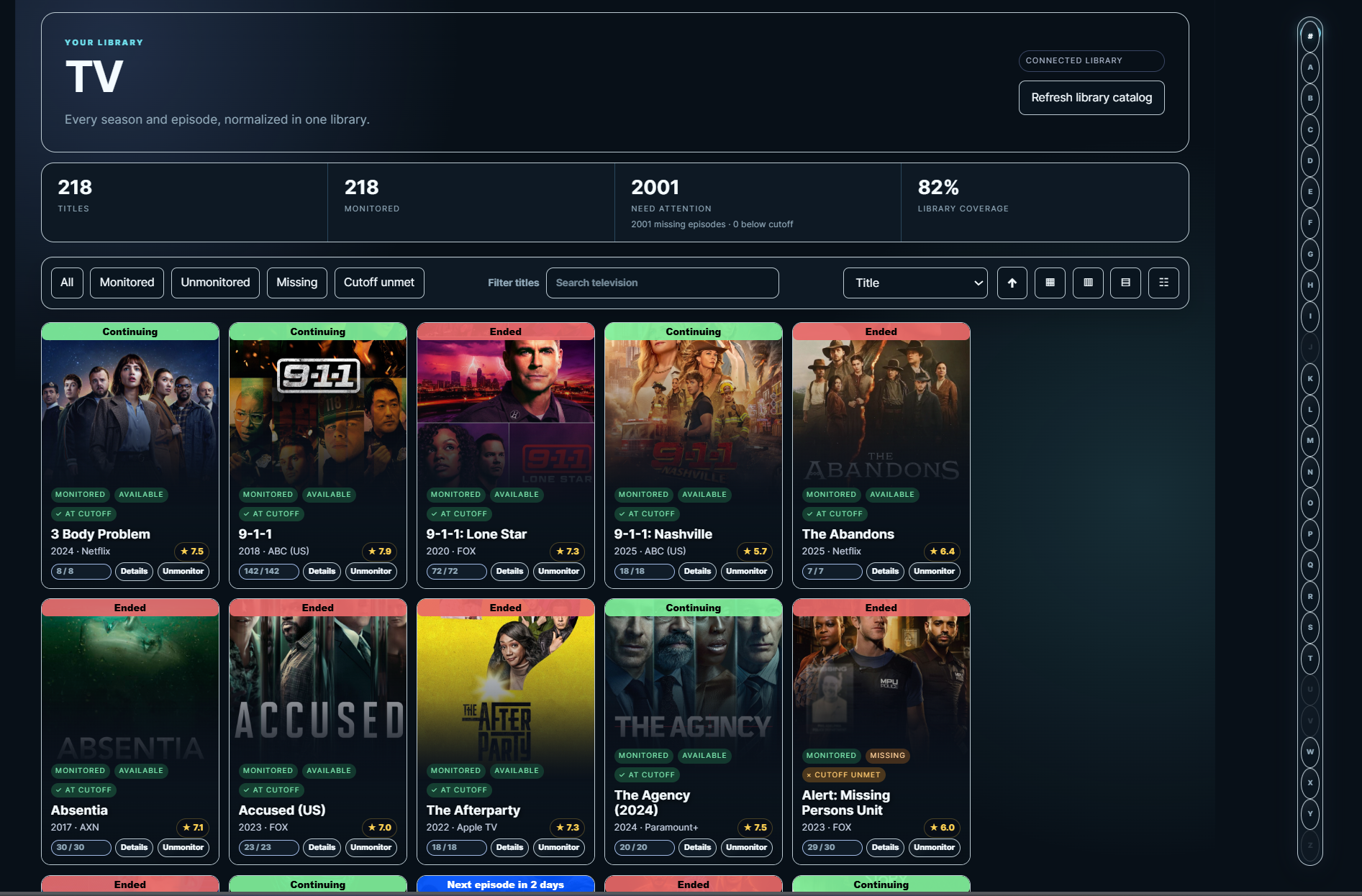This screenshot has height=896, width=1362.
Task: Click the "CUTOFF UNMET" badge on Alert
Action: pos(843,775)
